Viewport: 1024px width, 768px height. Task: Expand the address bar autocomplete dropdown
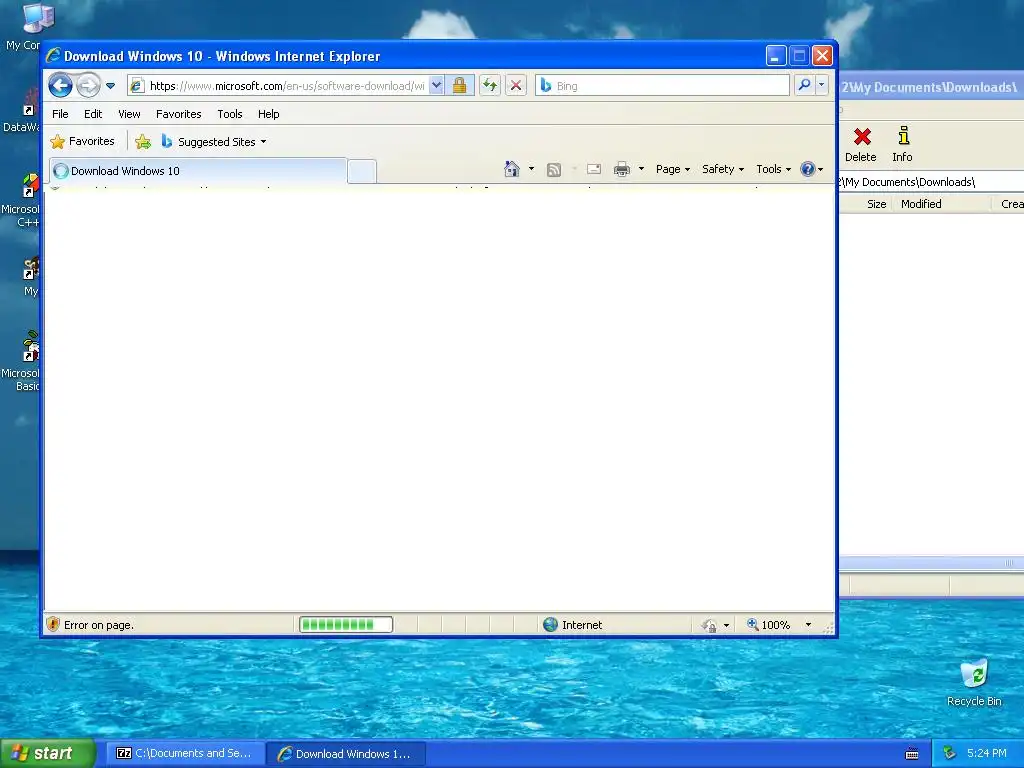pos(436,86)
